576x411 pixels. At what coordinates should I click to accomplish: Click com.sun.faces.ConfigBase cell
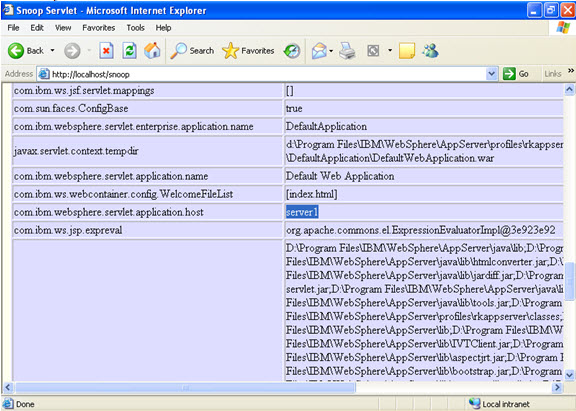(x=147, y=108)
